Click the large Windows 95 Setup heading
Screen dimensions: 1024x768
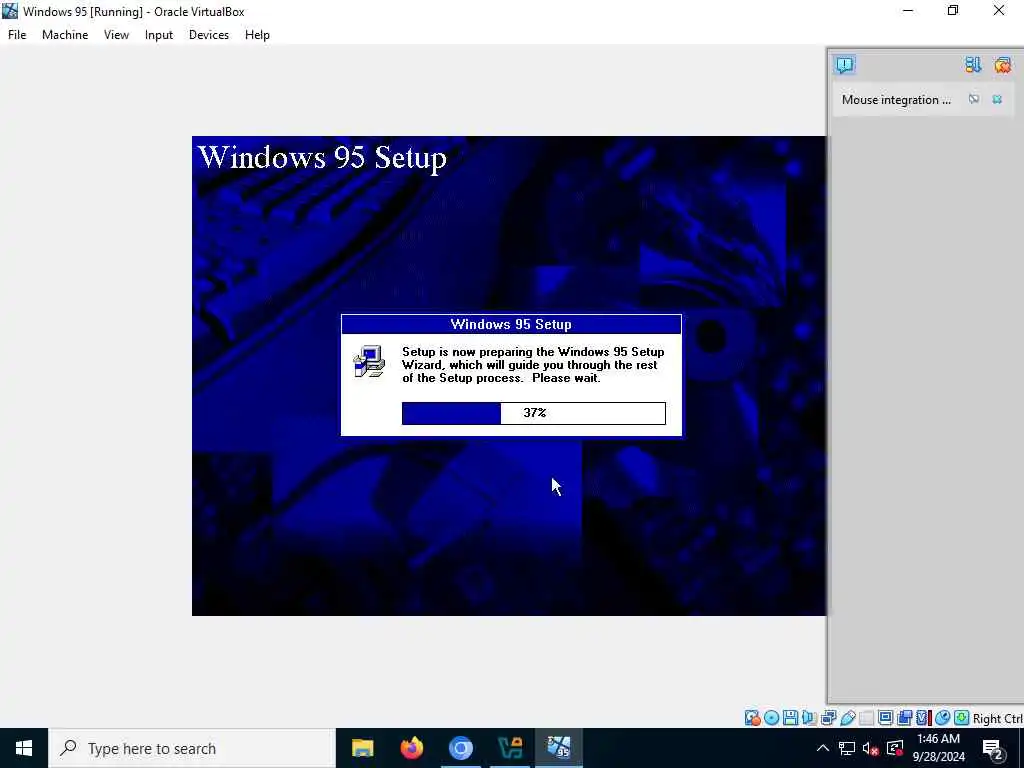[323, 157]
